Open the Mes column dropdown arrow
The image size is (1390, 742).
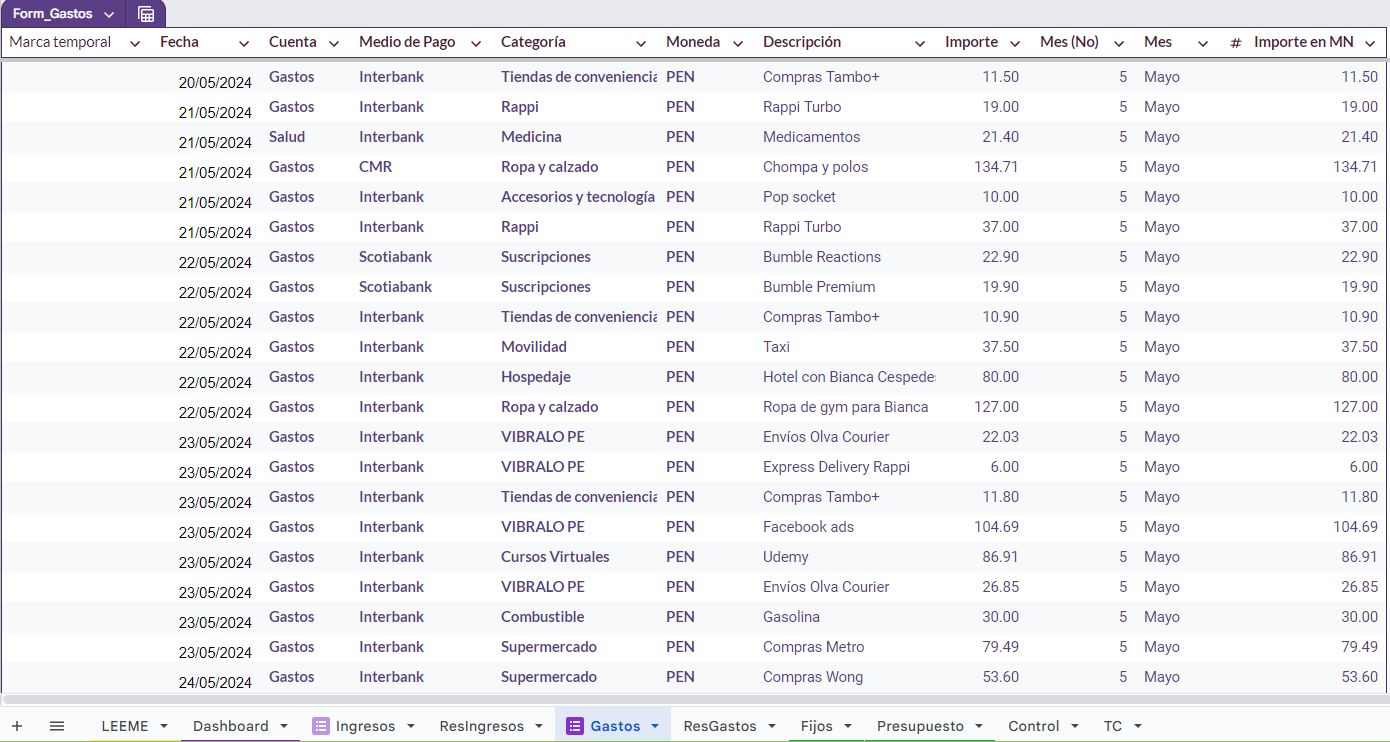(1203, 43)
